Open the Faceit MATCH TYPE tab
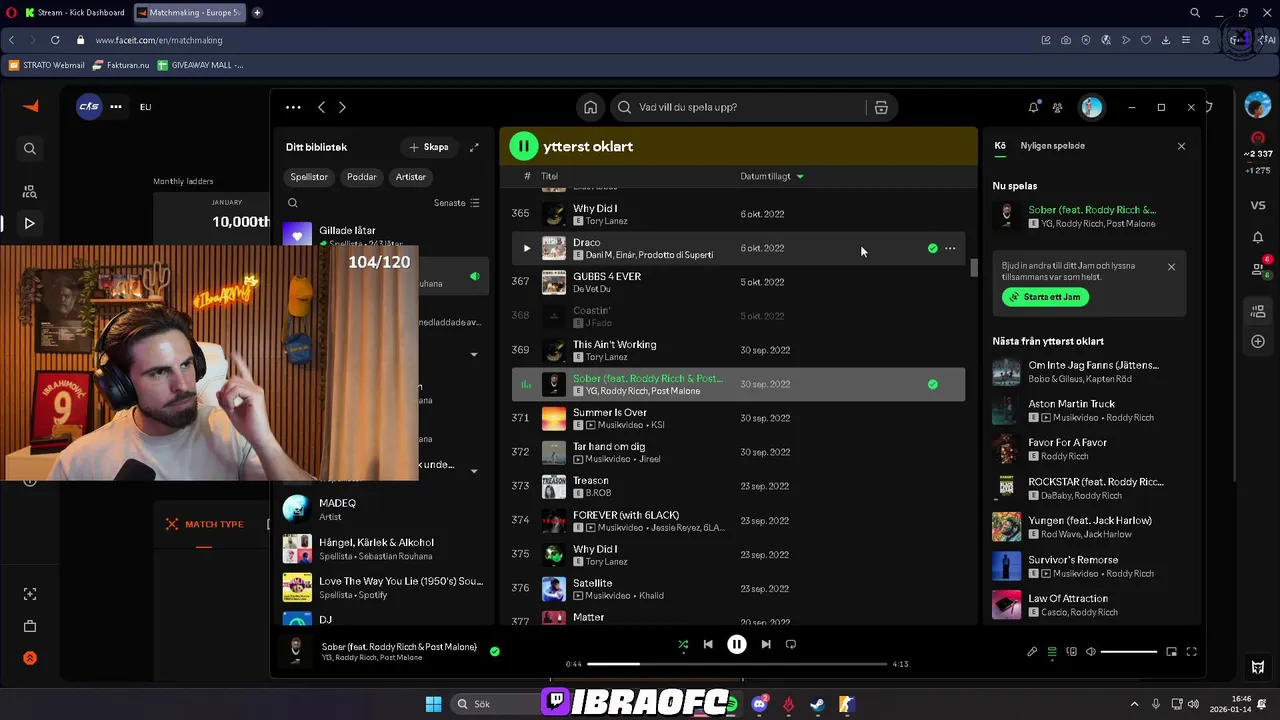The image size is (1280, 720). coord(204,524)
